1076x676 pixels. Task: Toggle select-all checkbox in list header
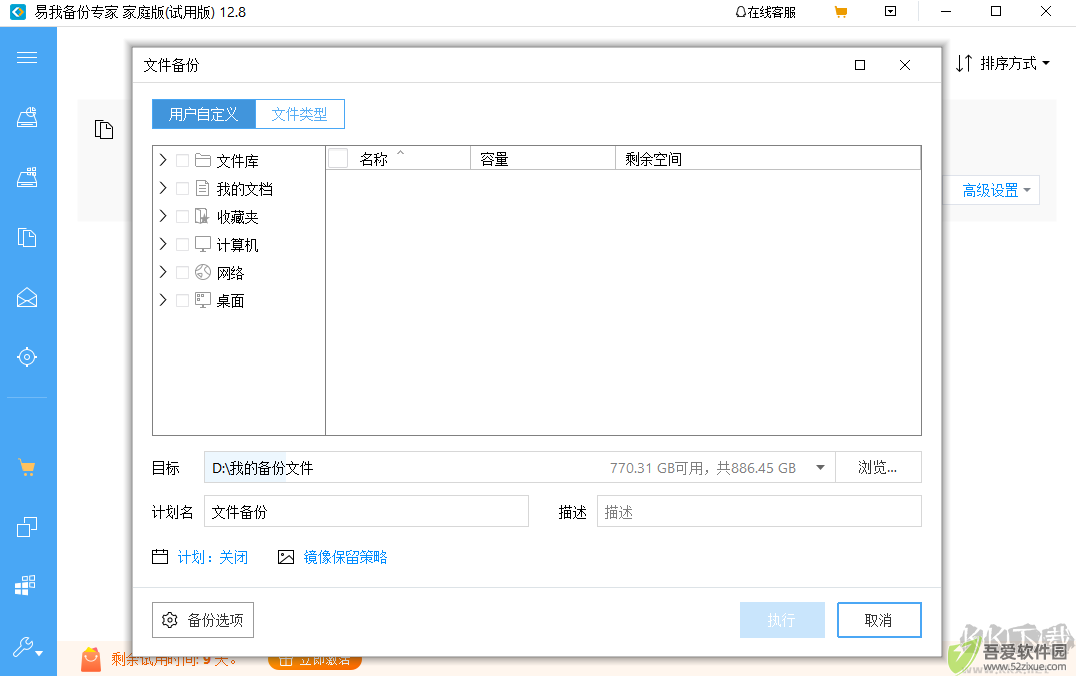[x=338, y=159]
